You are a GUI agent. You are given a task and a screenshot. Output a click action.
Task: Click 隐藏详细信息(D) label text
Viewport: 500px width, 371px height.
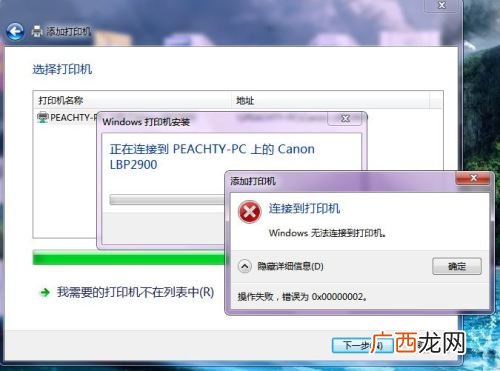click(x=290, y=266)
